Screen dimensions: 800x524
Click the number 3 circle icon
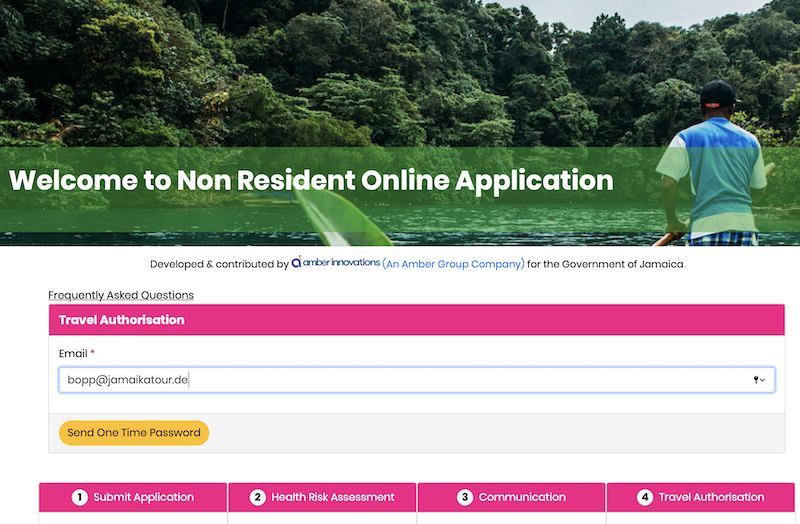pos(465,497)
